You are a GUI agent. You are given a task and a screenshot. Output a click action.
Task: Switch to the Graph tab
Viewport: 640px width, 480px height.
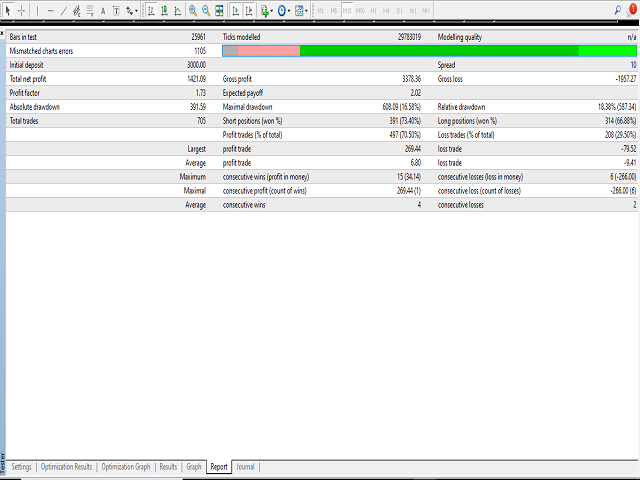(x=194, y=466)
